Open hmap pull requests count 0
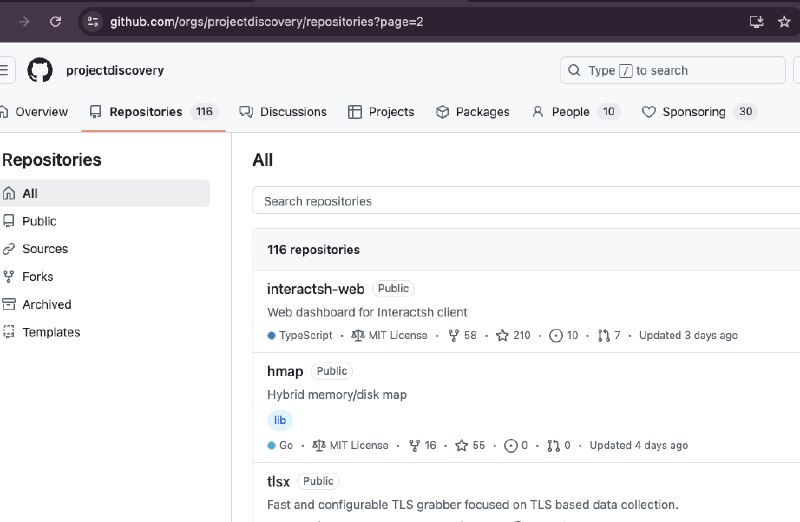The width and height of the screenshot is (800, 522). (x=559, y=445)
